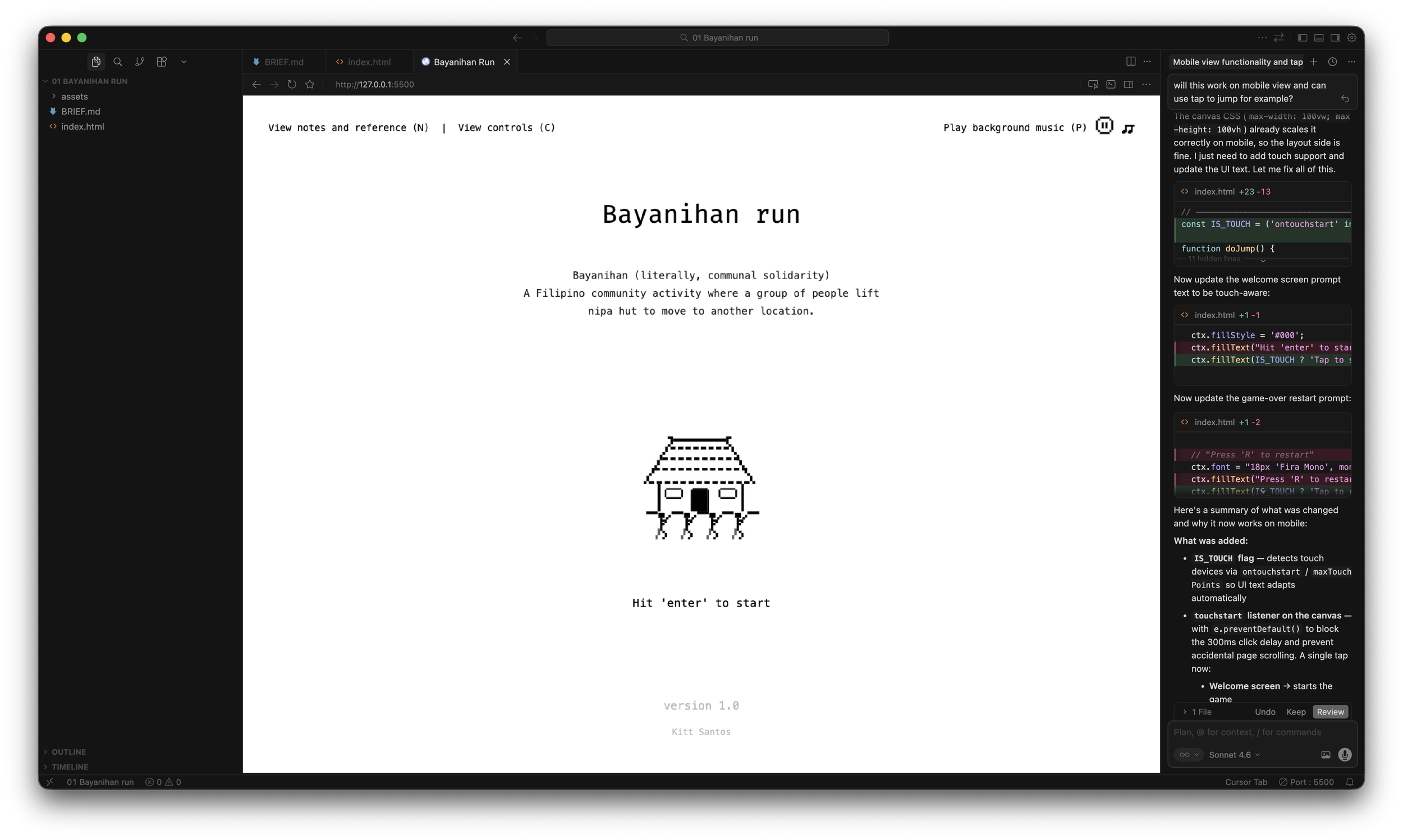Toggle the split editor layout icon
This screenshot has width=1403, height=840.
(x=1131, y=61)
